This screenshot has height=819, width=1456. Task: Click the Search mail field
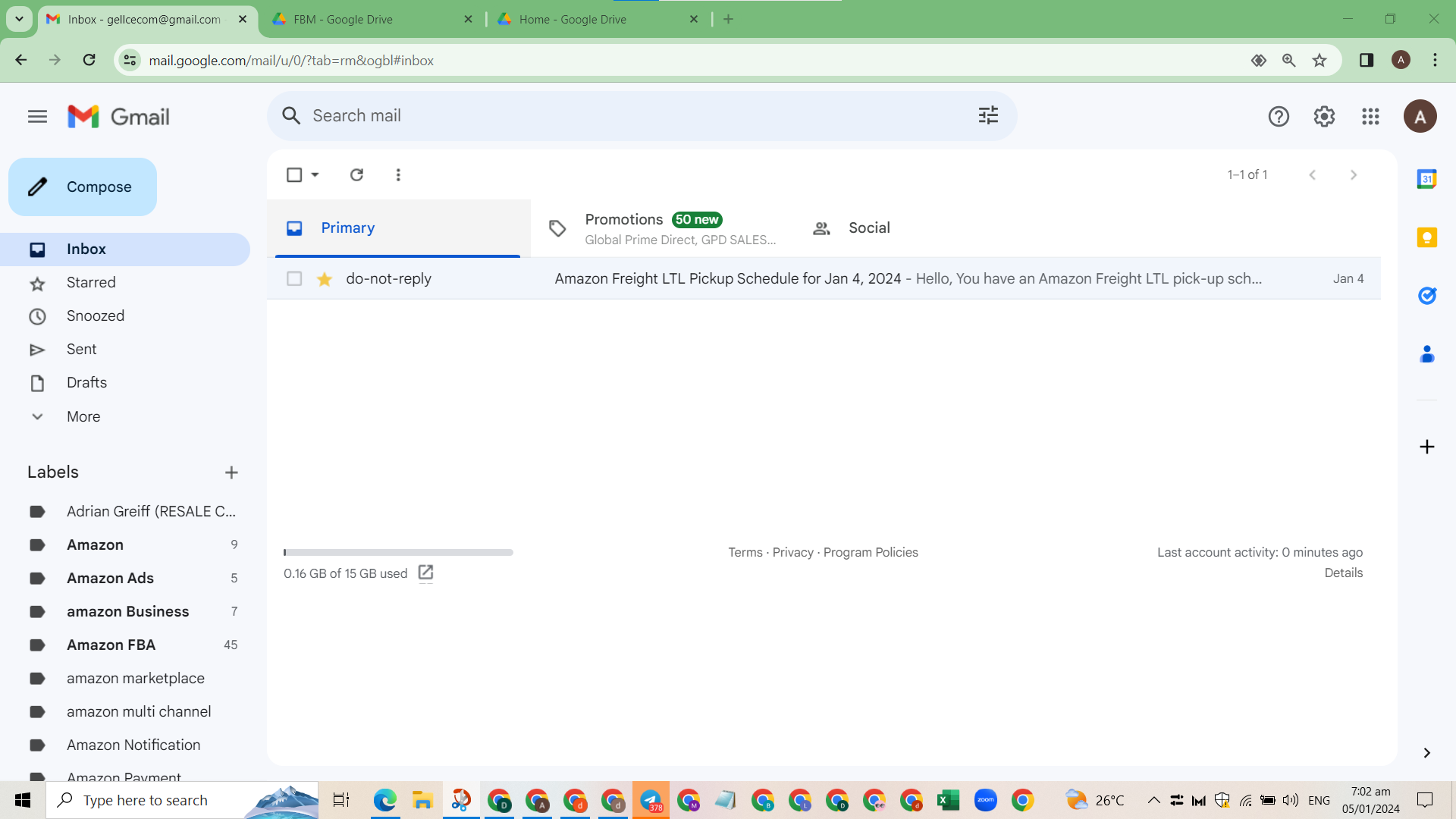coord(641,115)
